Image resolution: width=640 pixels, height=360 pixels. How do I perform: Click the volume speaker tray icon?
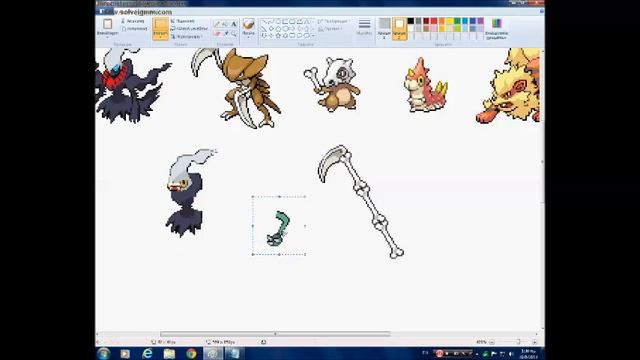[511, 354]
